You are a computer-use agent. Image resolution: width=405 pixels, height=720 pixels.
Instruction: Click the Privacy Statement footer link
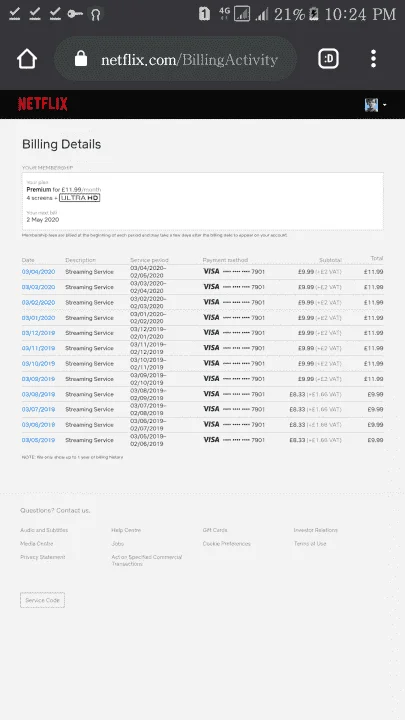(43, 557)
